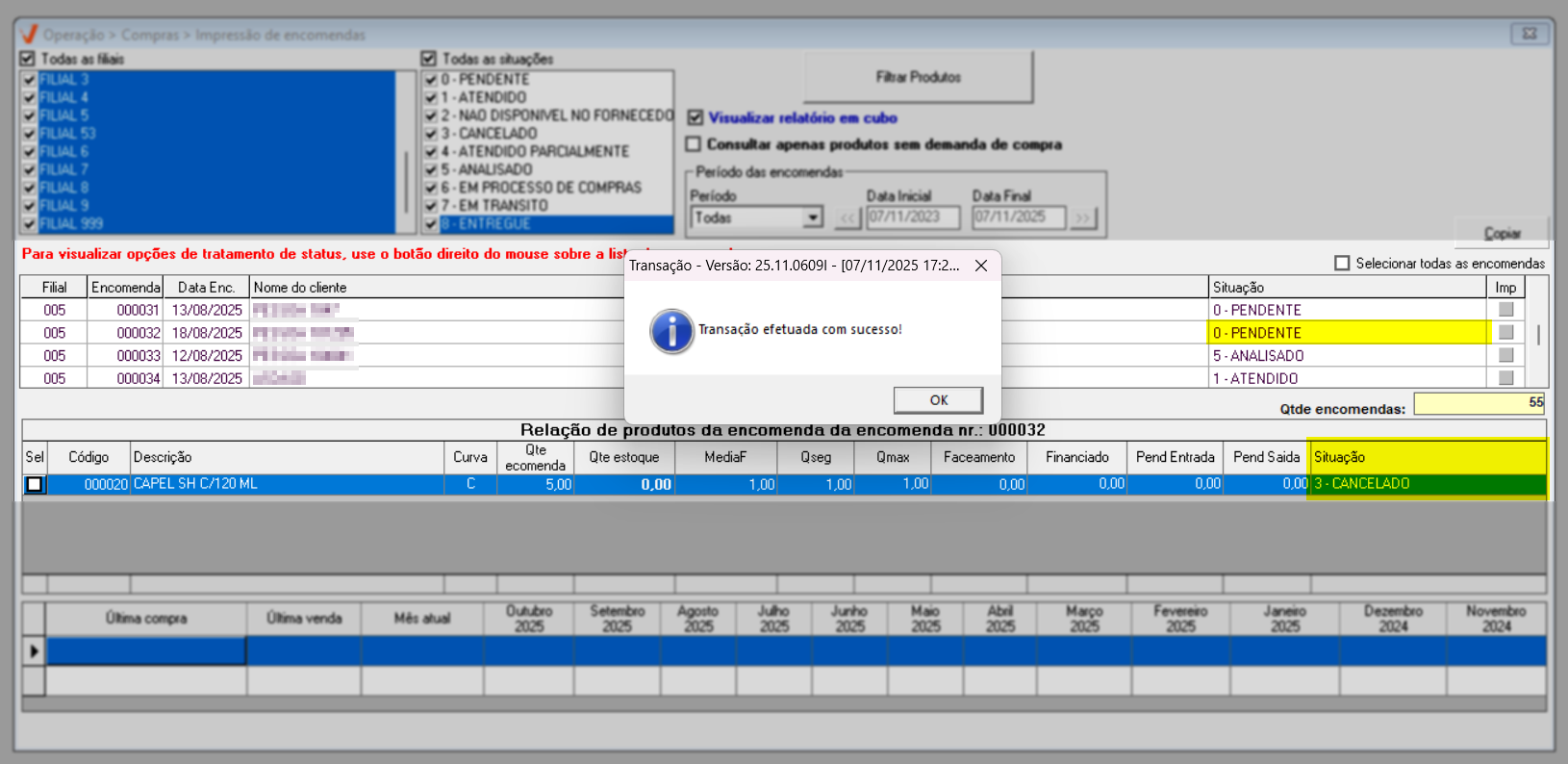The image size is (1568, 764).
Task: Click the Filial column header
Action: 55,288
